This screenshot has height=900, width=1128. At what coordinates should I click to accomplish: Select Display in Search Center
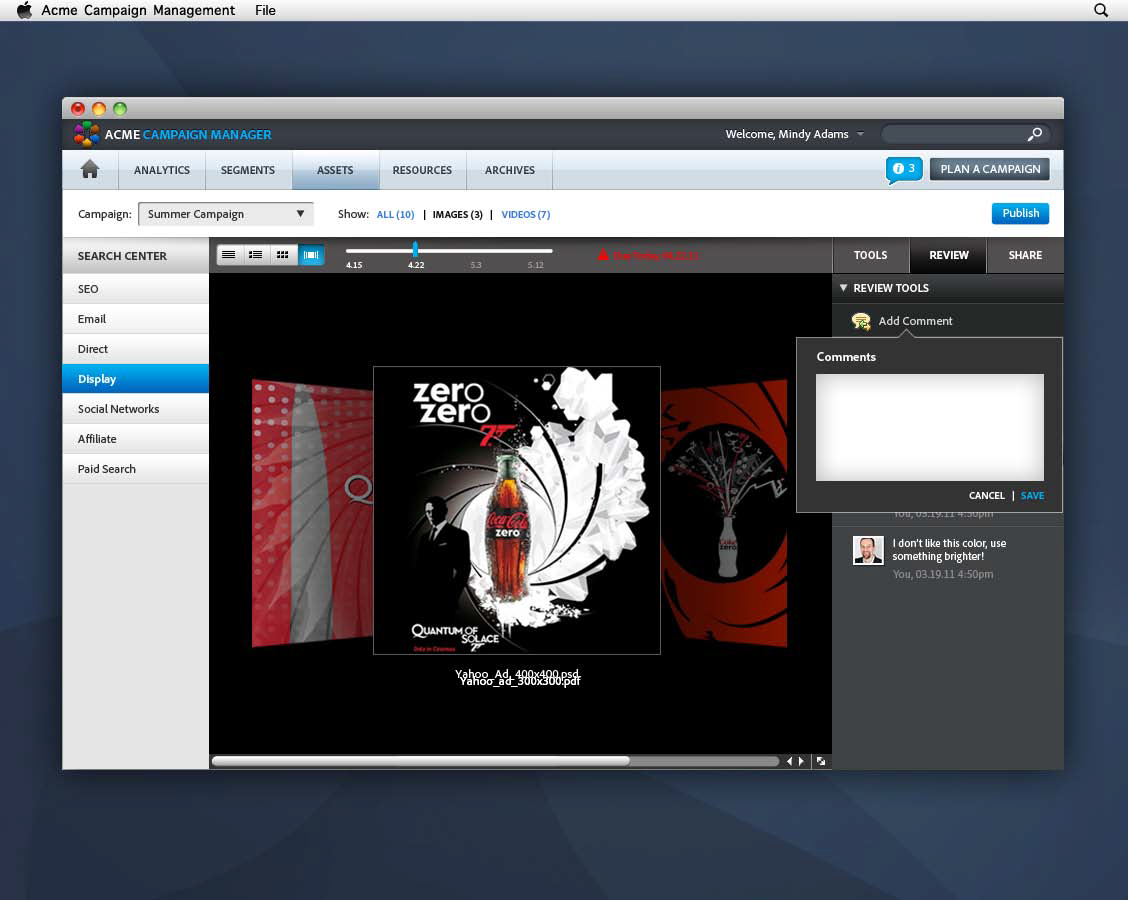pos(136,378)
